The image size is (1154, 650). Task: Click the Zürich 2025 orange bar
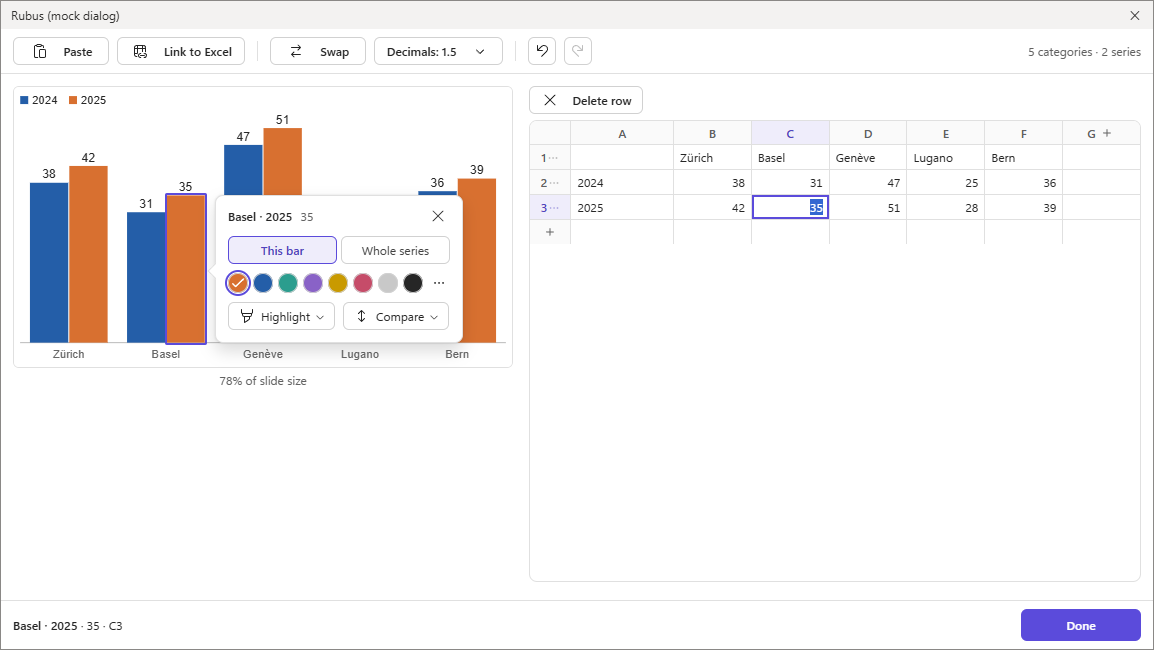click(88, 254)
